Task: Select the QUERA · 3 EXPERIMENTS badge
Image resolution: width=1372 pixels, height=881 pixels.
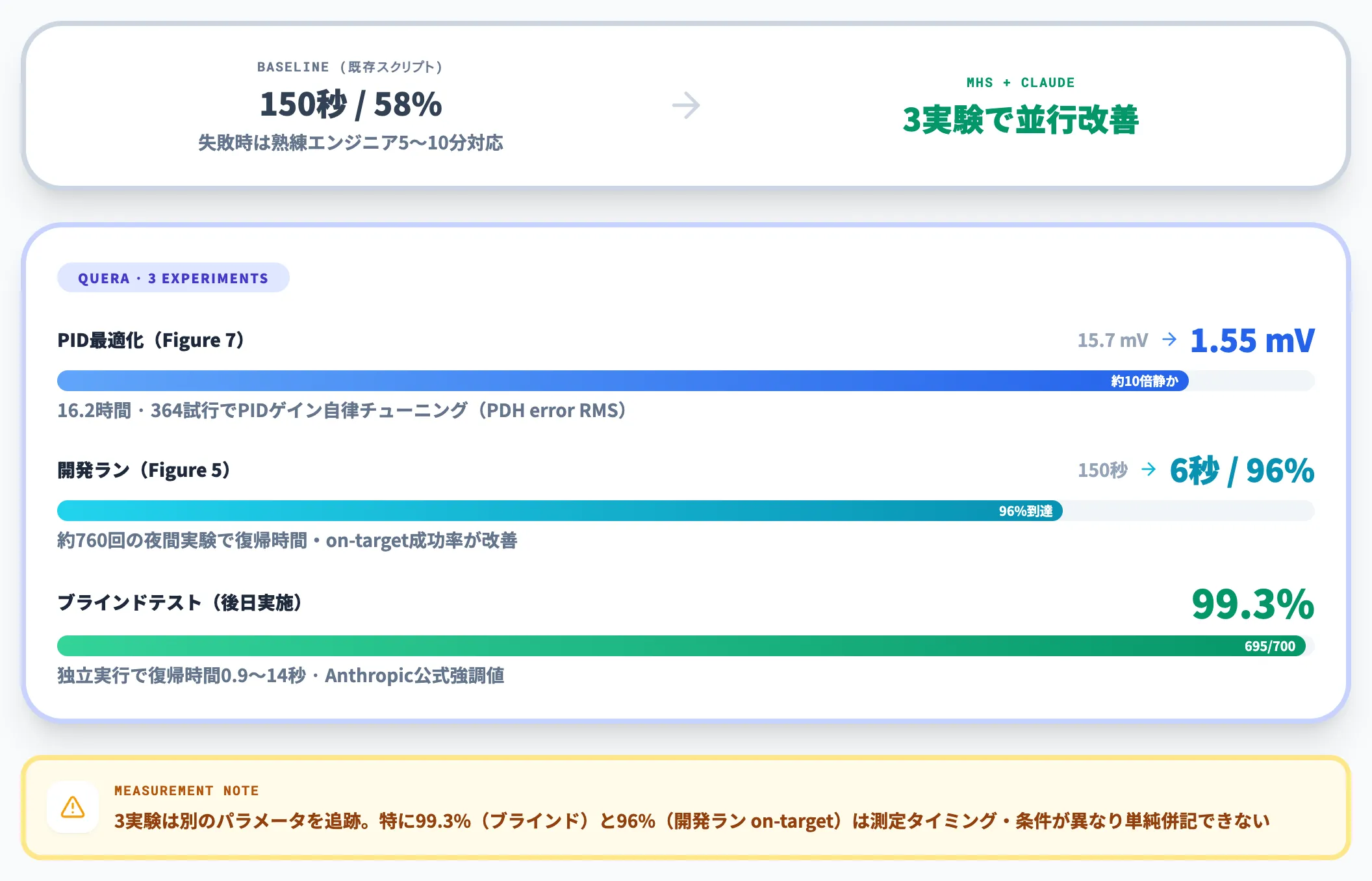Action: tap(173, 278)
